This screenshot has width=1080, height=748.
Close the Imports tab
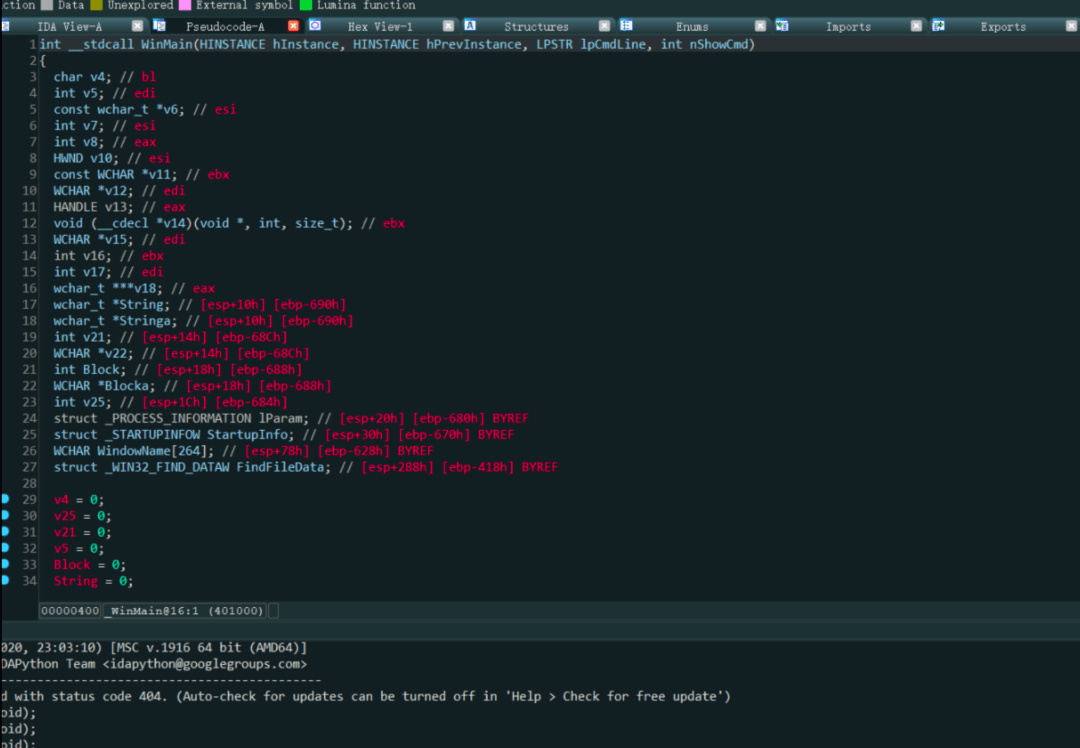915,25
